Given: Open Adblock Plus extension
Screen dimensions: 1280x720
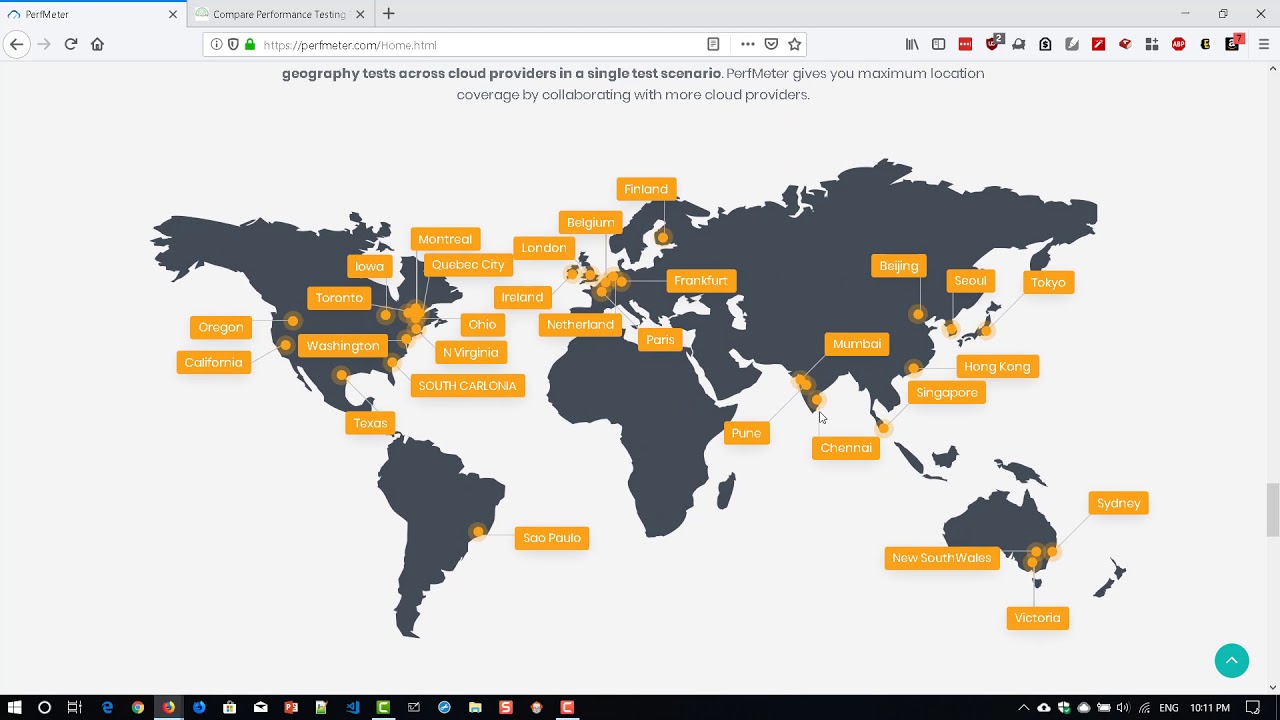Looking at the screenshot, I should (x=1178, y=44).
